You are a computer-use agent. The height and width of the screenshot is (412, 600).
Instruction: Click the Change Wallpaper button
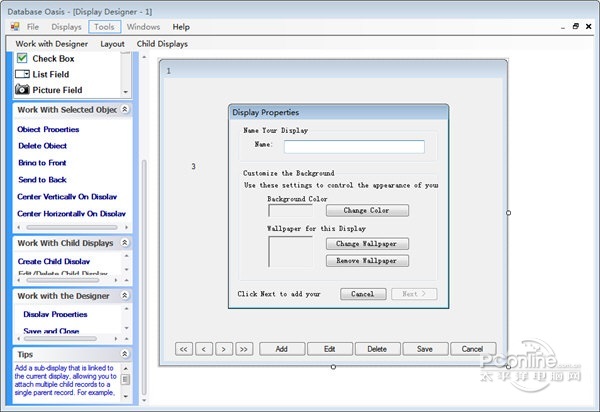[x=367, y=244]
